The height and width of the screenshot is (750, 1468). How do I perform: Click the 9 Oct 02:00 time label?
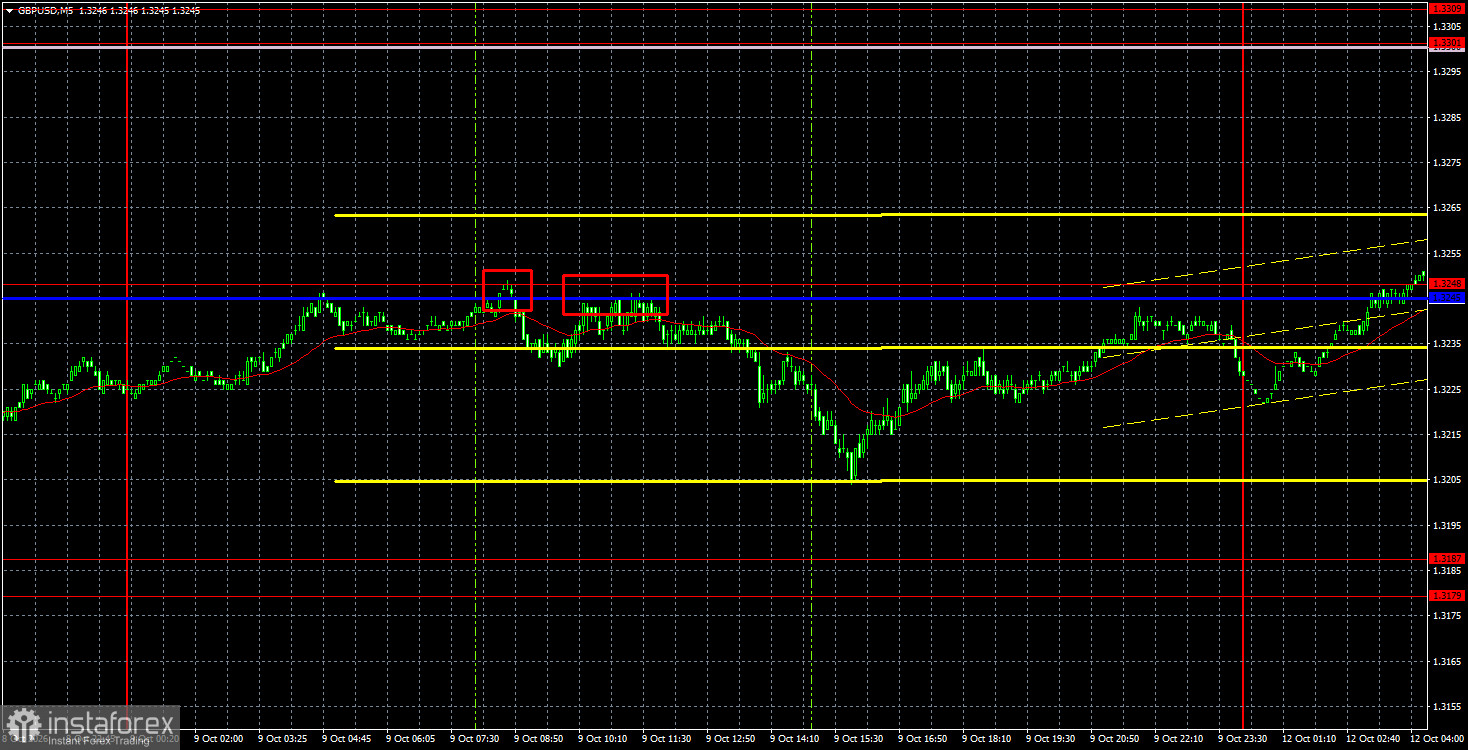point(219,739)
